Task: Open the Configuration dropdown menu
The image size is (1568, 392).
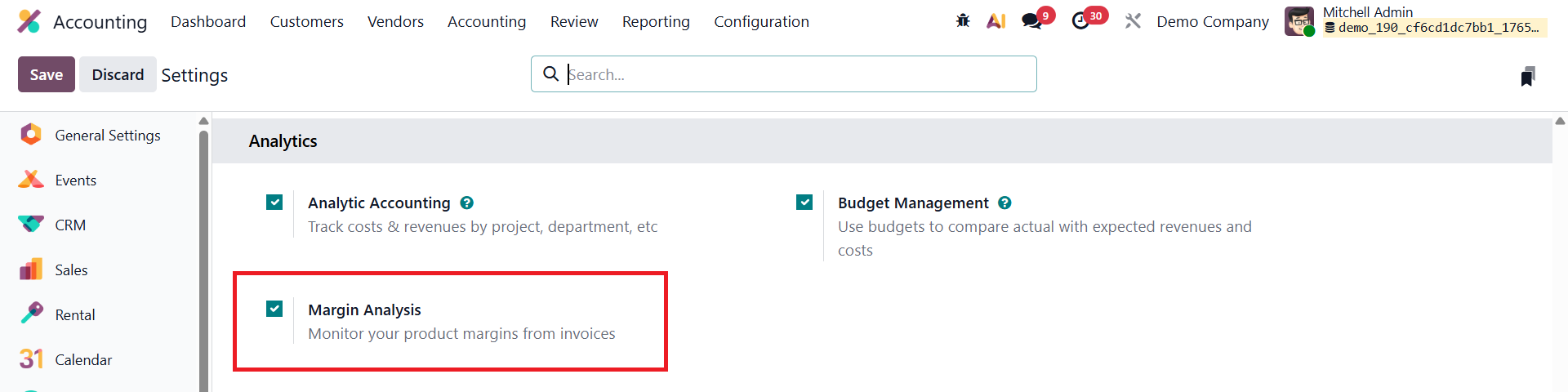Action: 761,22
